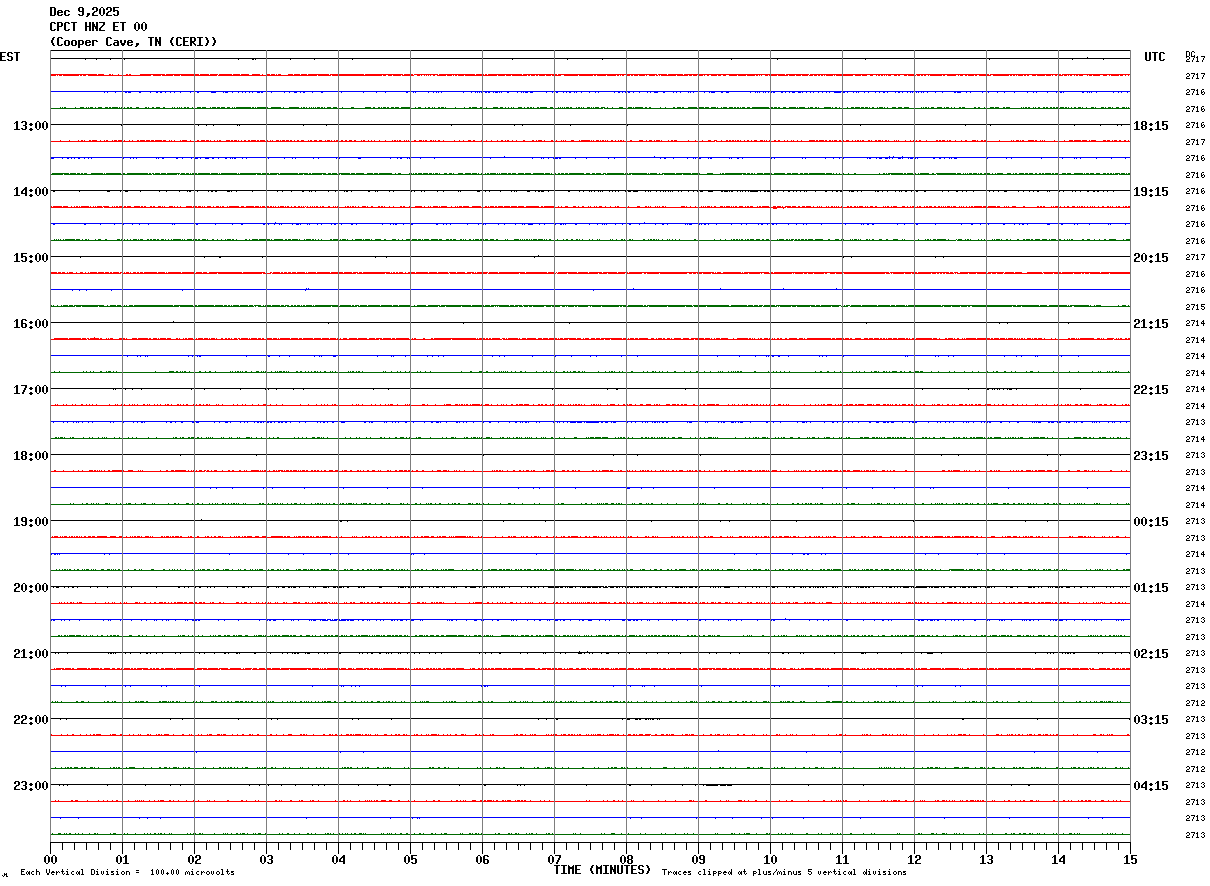
Task: Click 'Each Vertical Division = 100.00 microvolts' note
Action: click(x=128, y=872)
